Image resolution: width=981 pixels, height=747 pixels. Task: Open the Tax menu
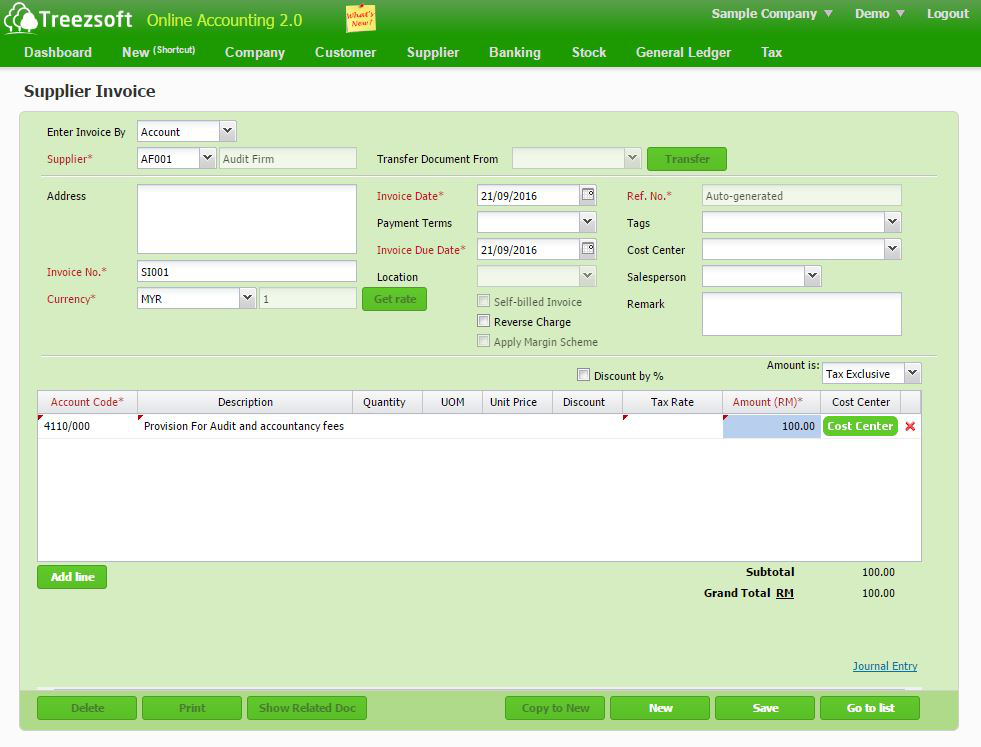click(x=771, y=53)
